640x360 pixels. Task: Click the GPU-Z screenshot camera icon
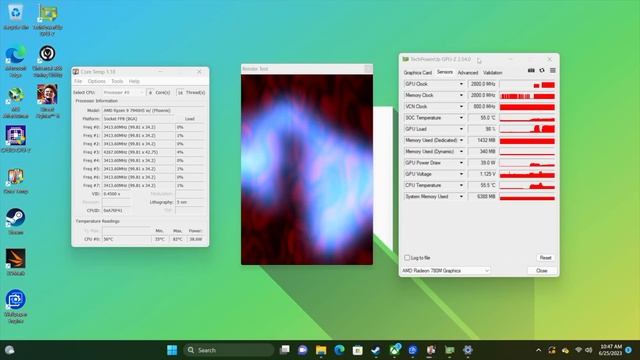click(531, 71)
